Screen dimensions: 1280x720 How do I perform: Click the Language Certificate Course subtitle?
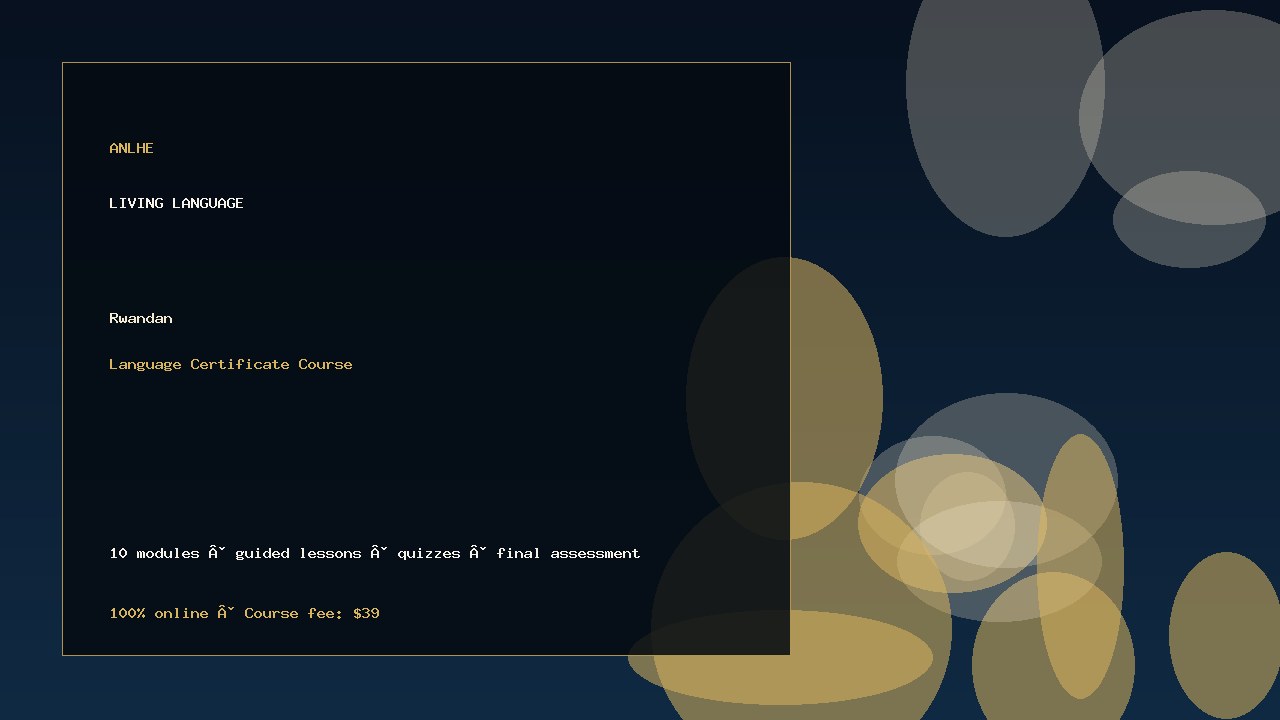click(x=231, y=364)
